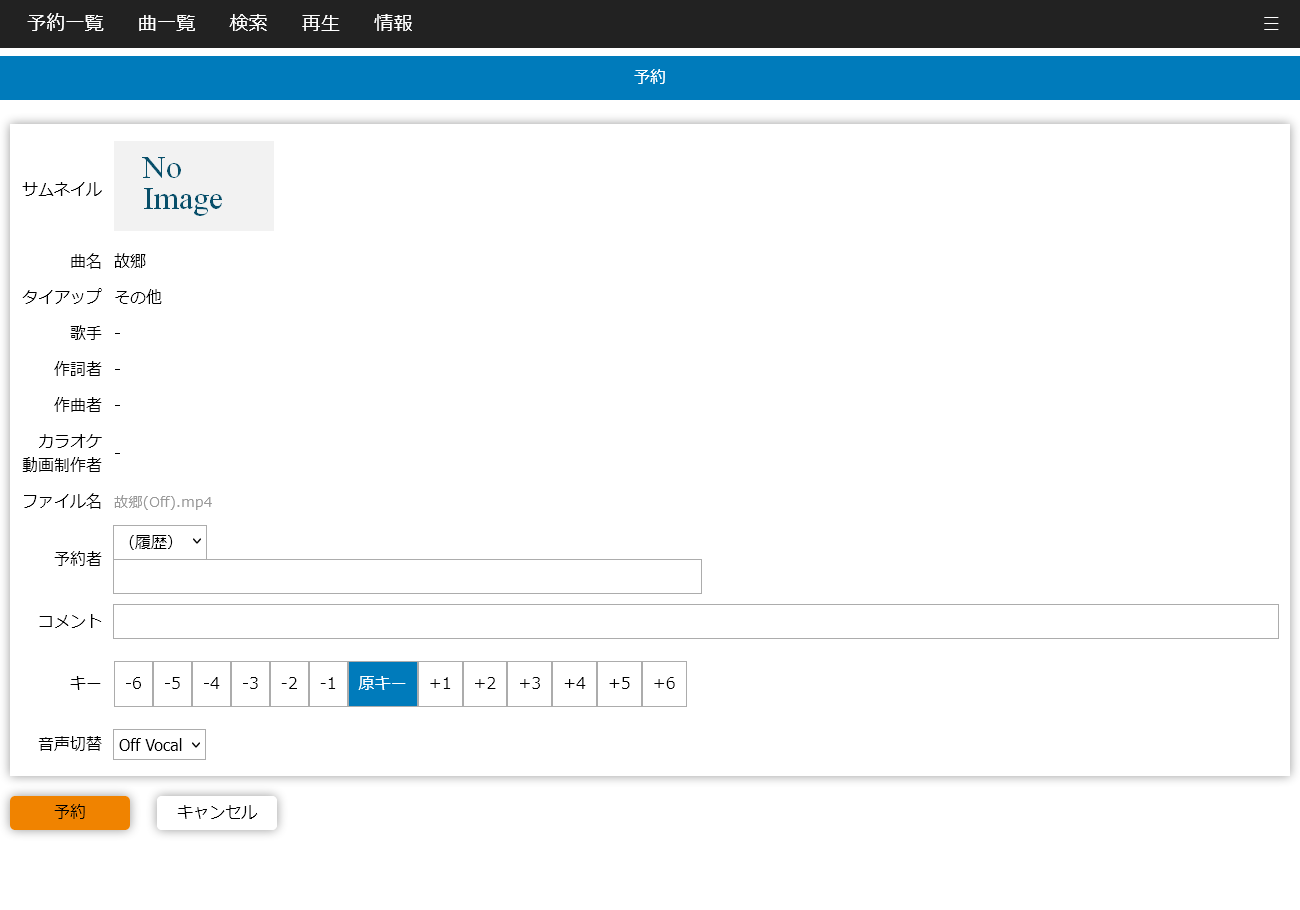Click the キャンセル button
Image resolution: width=1300 pixels, height=910 pixels.
[217, 813]
